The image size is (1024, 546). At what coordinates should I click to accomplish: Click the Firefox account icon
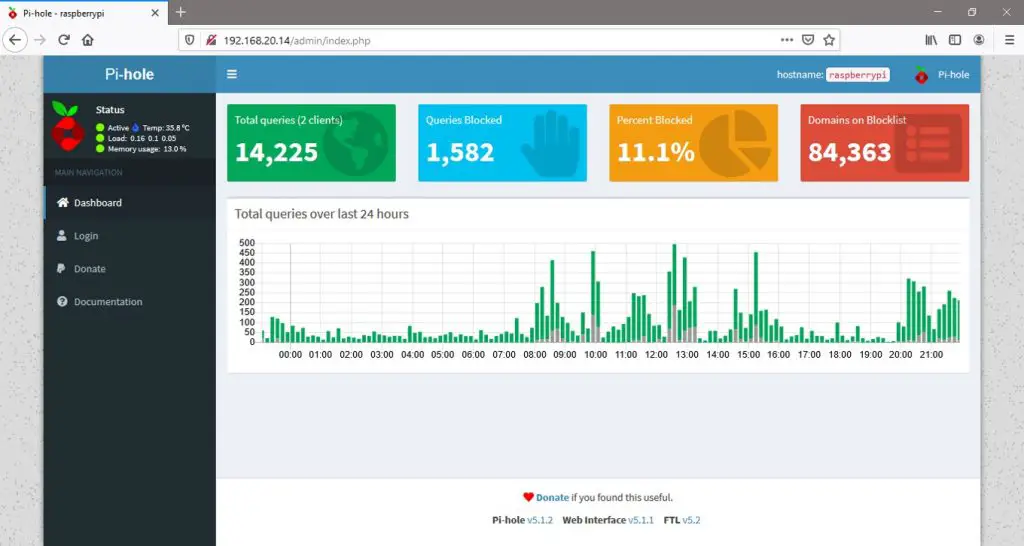(979, 41)
